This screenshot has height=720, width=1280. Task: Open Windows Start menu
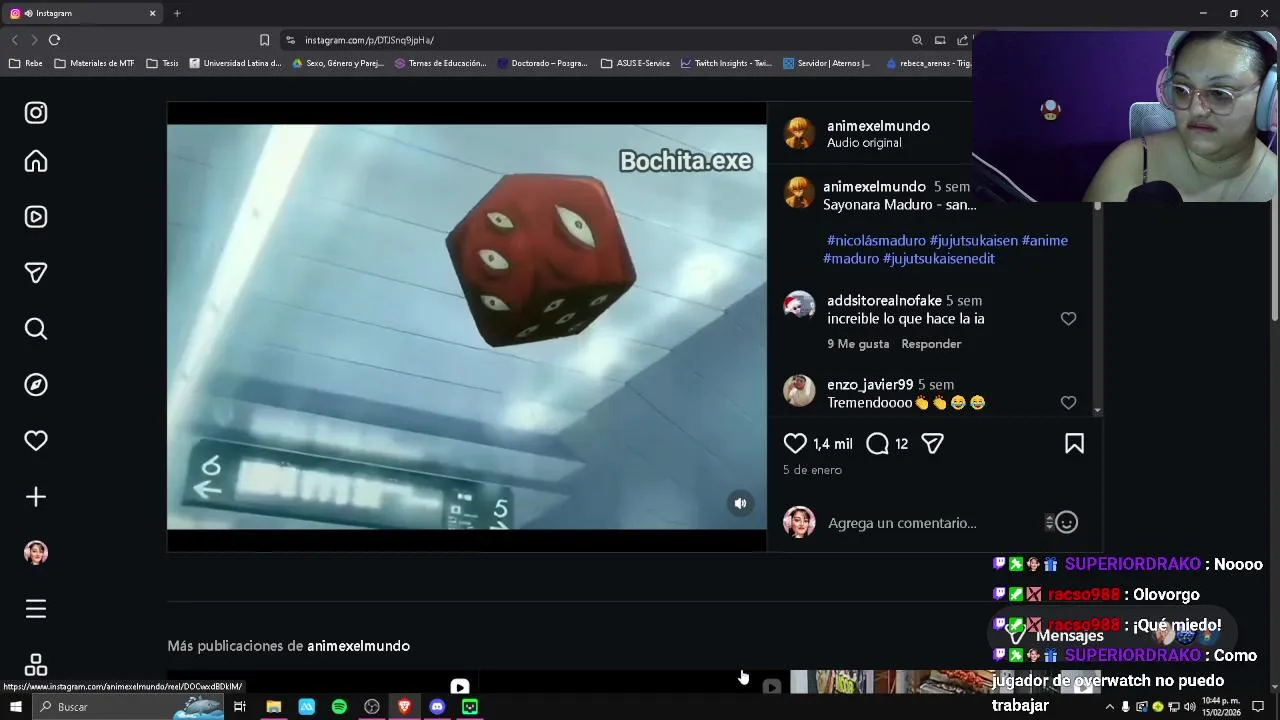tap(15, 707)
